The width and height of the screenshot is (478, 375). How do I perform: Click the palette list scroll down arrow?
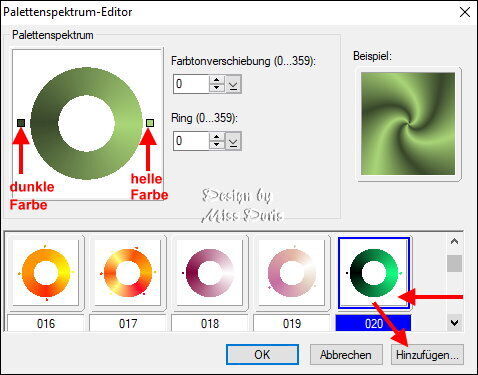pos(454,323)
